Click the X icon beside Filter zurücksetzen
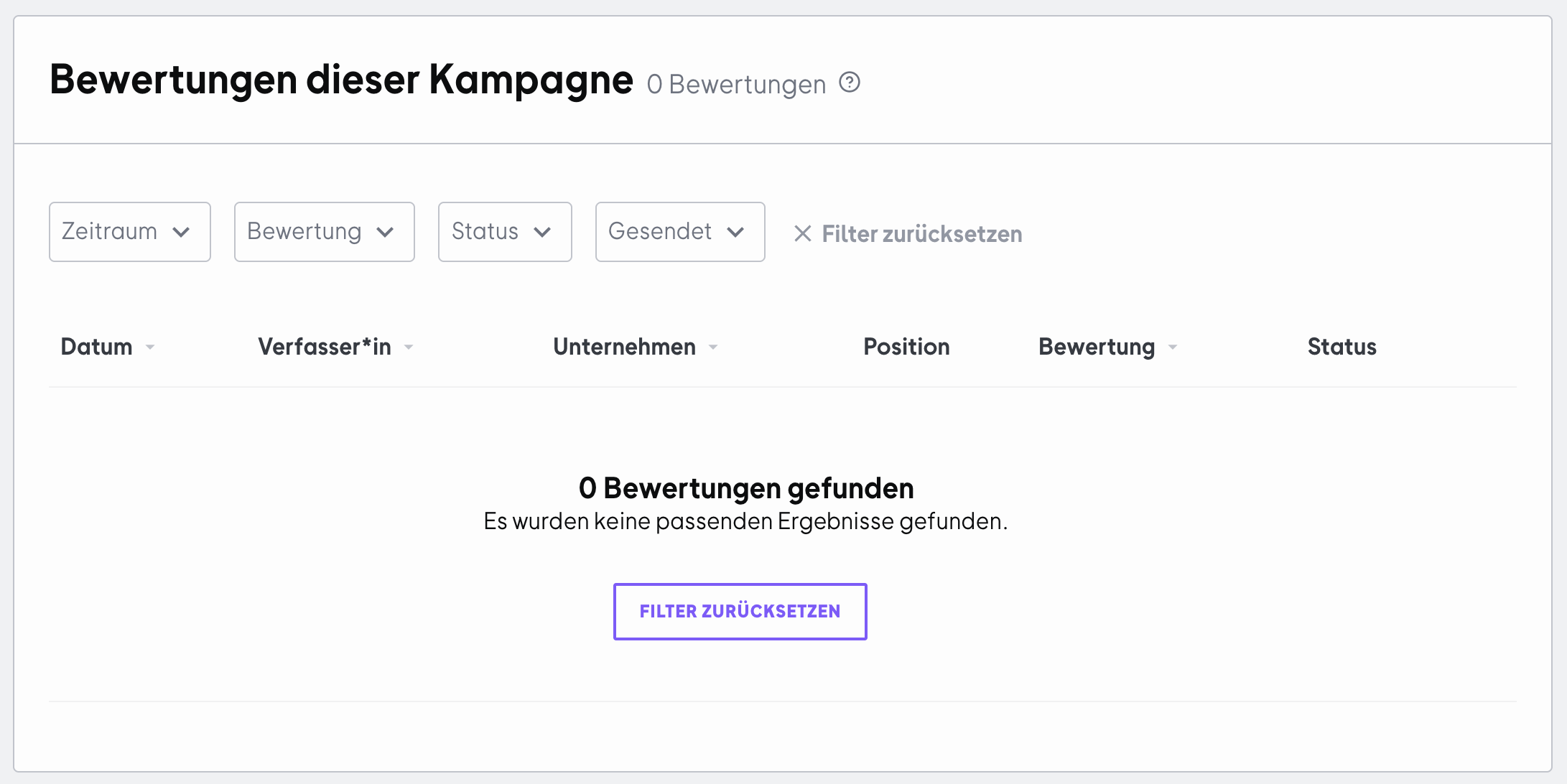 click(x=802, y=233)
